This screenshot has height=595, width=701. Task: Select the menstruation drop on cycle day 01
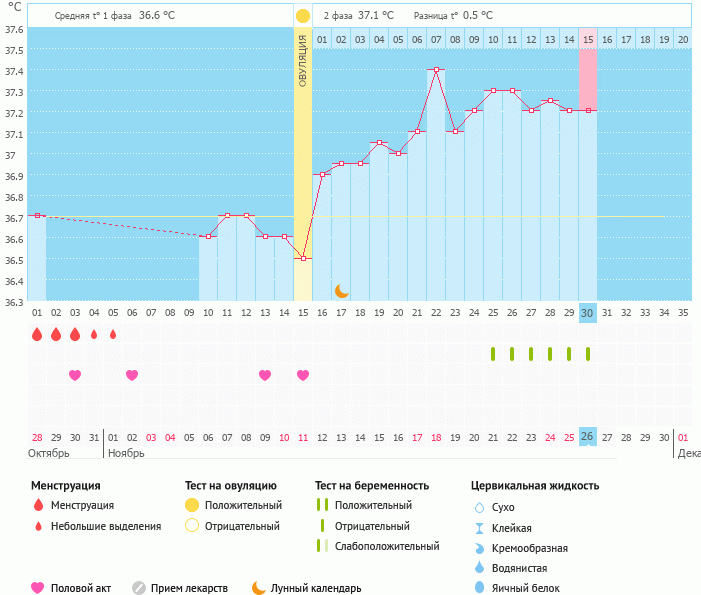click(37, 334)
